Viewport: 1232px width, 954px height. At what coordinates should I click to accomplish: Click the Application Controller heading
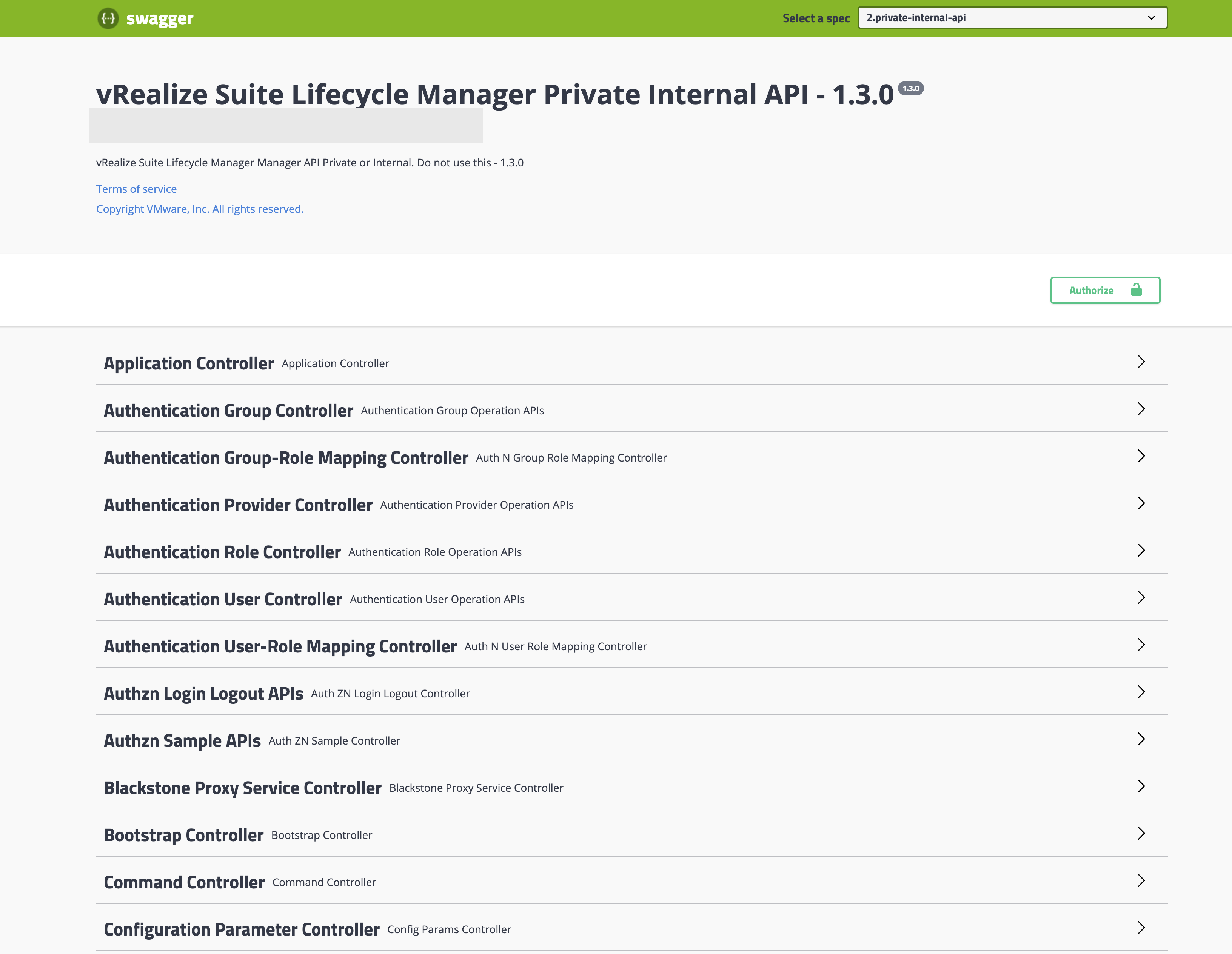[189, 364]
